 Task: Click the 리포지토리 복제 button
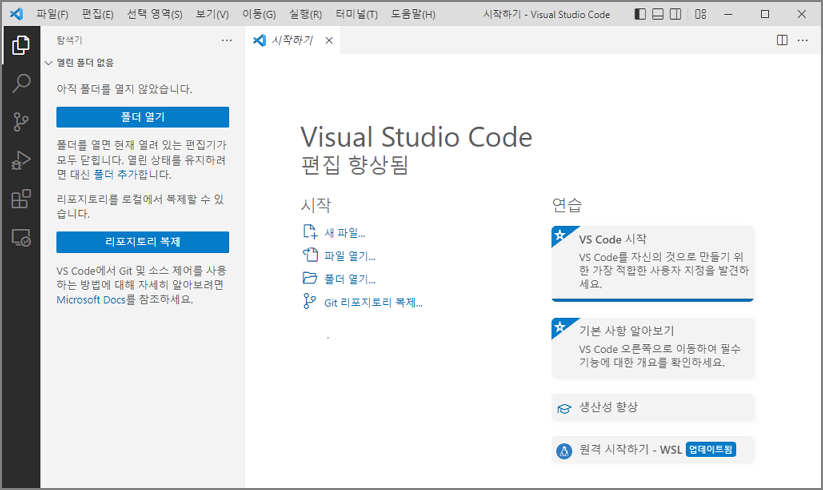pyautogui.click(x=143, y=242)
